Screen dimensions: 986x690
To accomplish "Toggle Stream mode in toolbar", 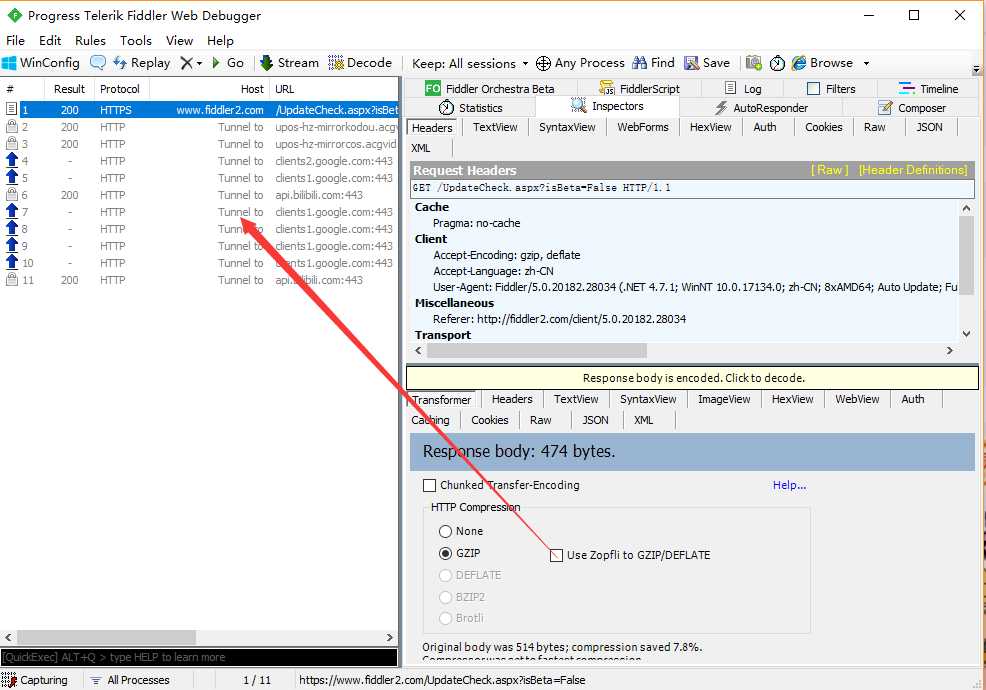I will (289, 63).
